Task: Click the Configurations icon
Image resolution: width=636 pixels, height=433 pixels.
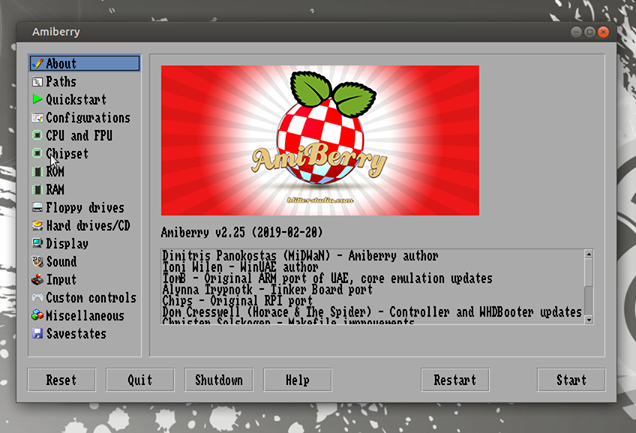Action: click(37, 118)
